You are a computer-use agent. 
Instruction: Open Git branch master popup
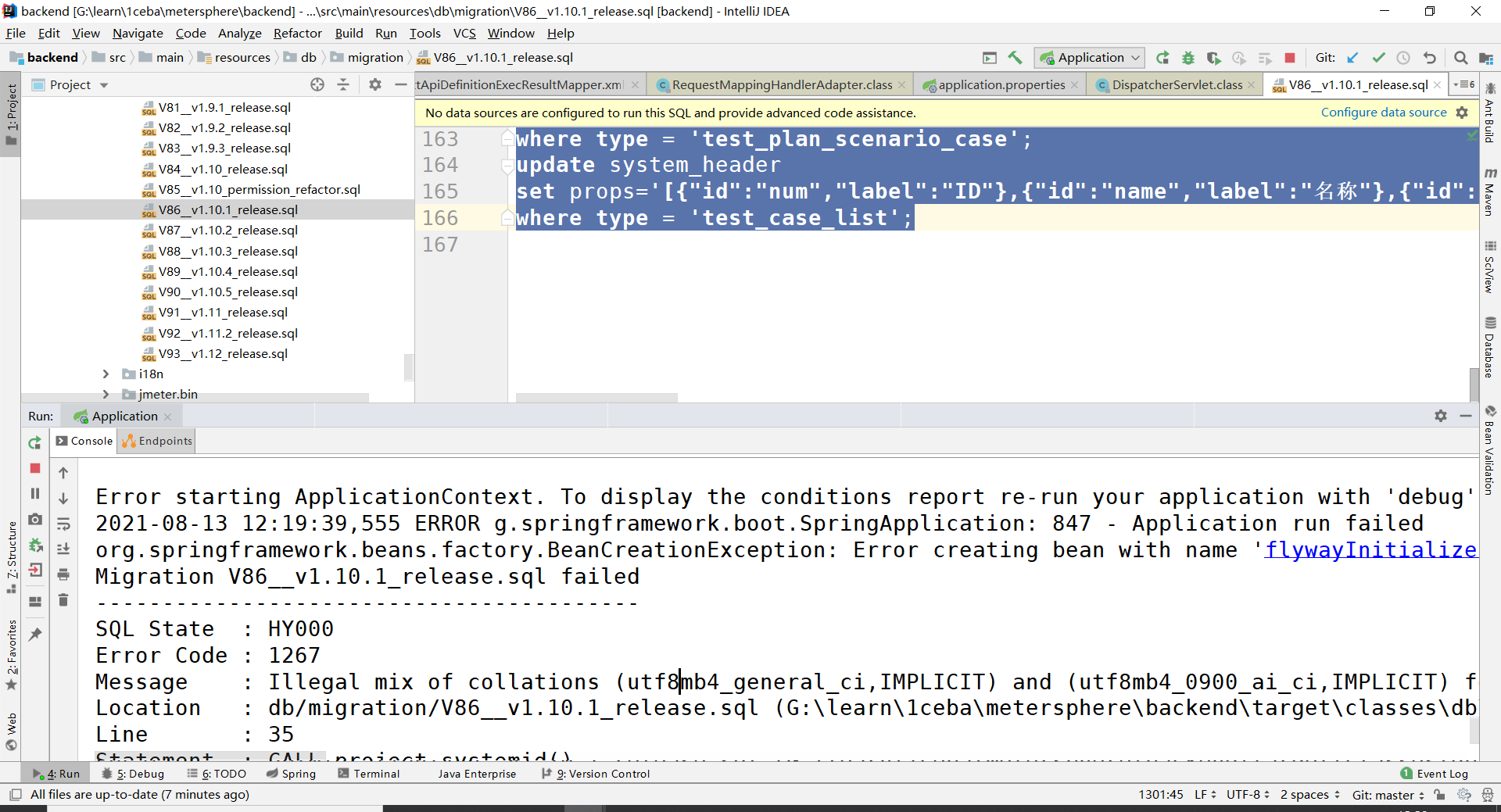pyautogui.click(x=1388, y=794)
